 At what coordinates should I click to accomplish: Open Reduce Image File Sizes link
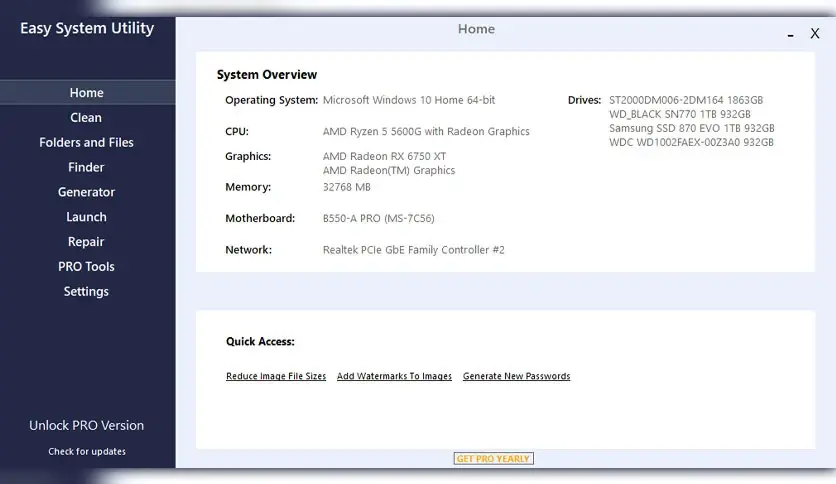[x=276, y=376]
